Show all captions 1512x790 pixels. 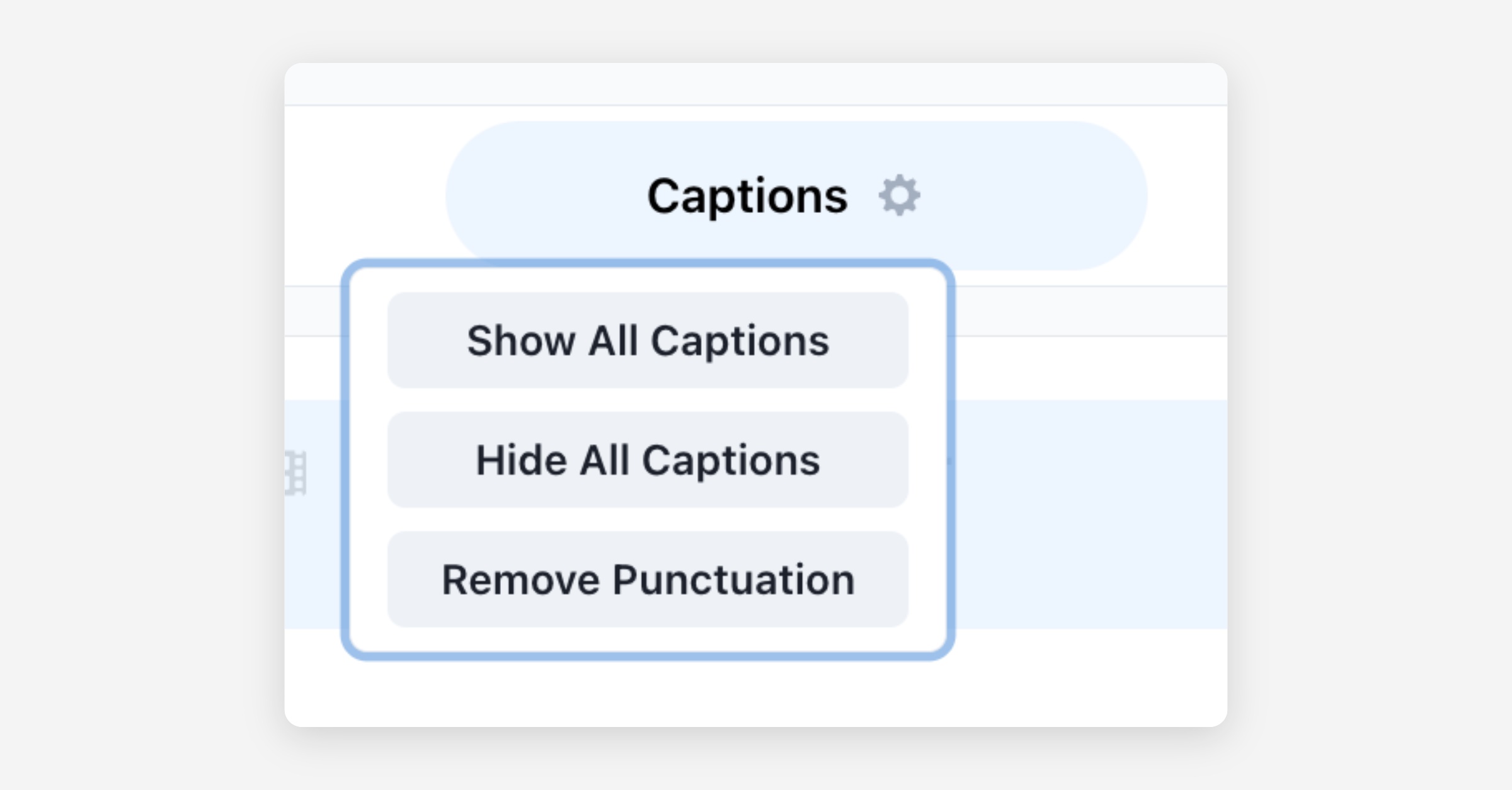pyautogui.click(x=648, y=340)
